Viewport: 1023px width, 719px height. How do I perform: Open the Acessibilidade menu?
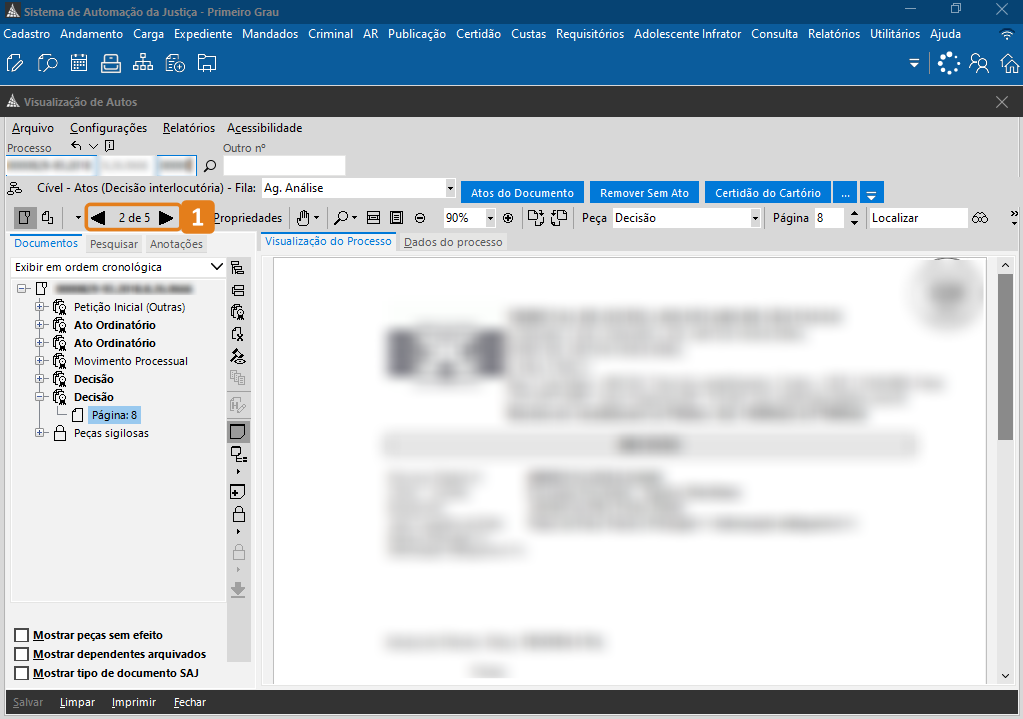(x=264, y=128)
